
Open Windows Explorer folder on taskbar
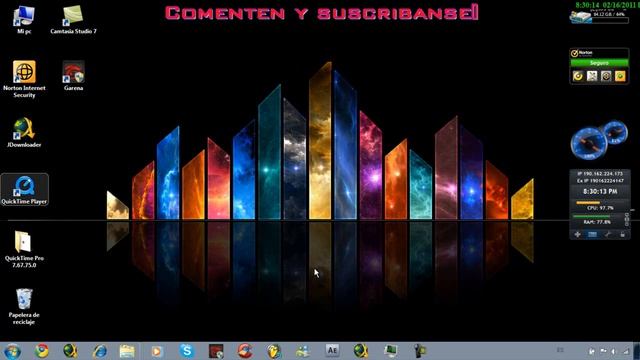127,351
